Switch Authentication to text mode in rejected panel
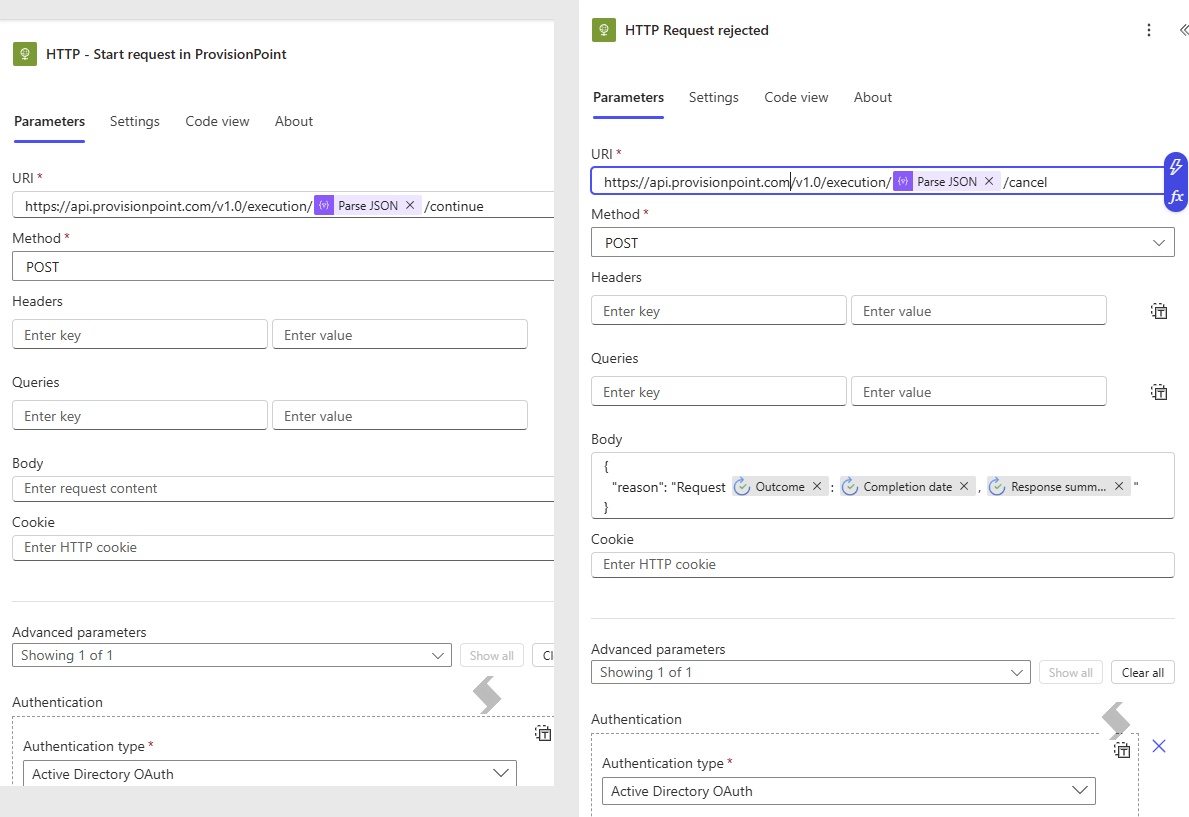Viewport: 1189px width, 817px height. click(x=1122, y=750)
